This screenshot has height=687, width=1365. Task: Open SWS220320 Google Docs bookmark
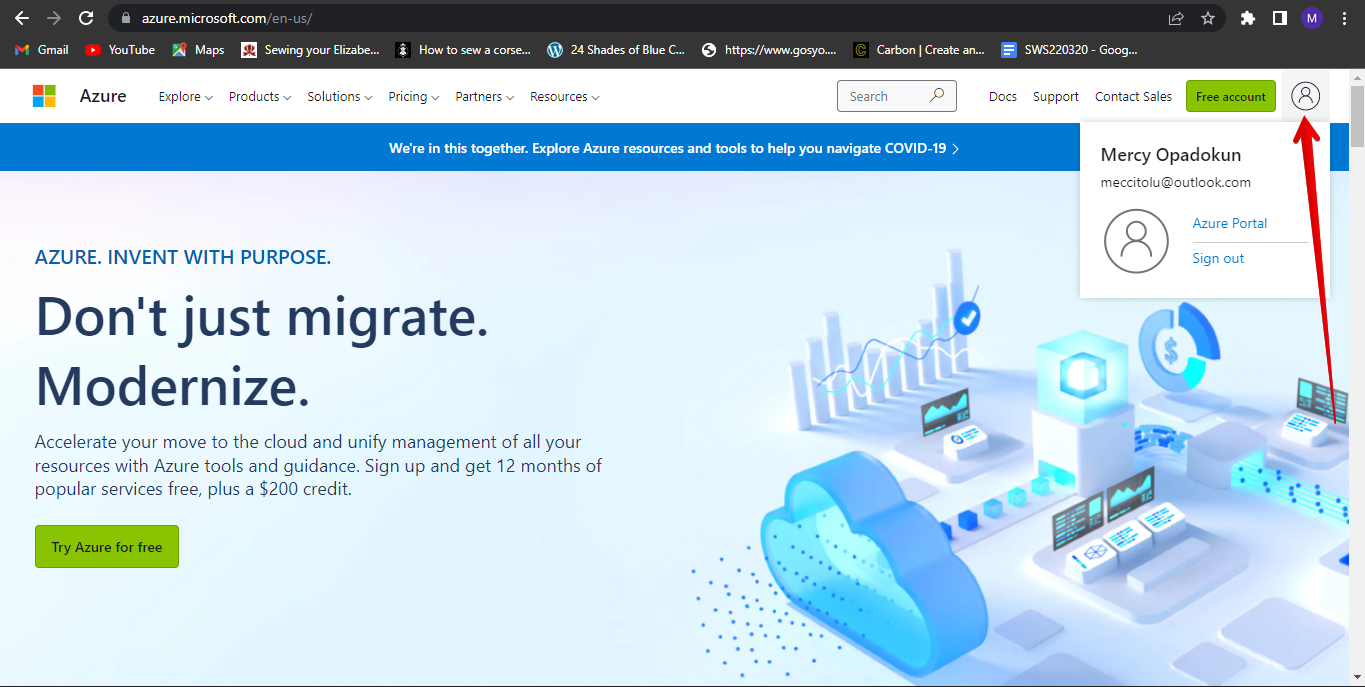[1070, 49]
